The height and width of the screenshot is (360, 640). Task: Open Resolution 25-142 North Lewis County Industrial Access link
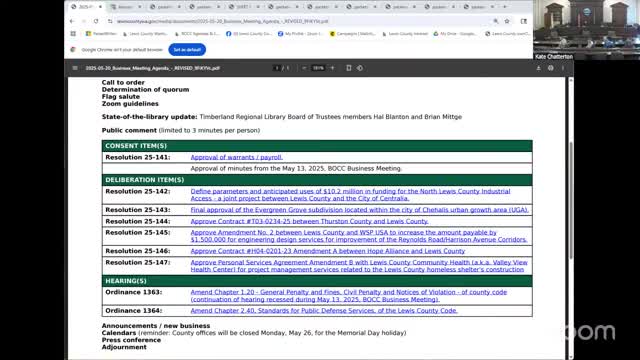point(350,195)
